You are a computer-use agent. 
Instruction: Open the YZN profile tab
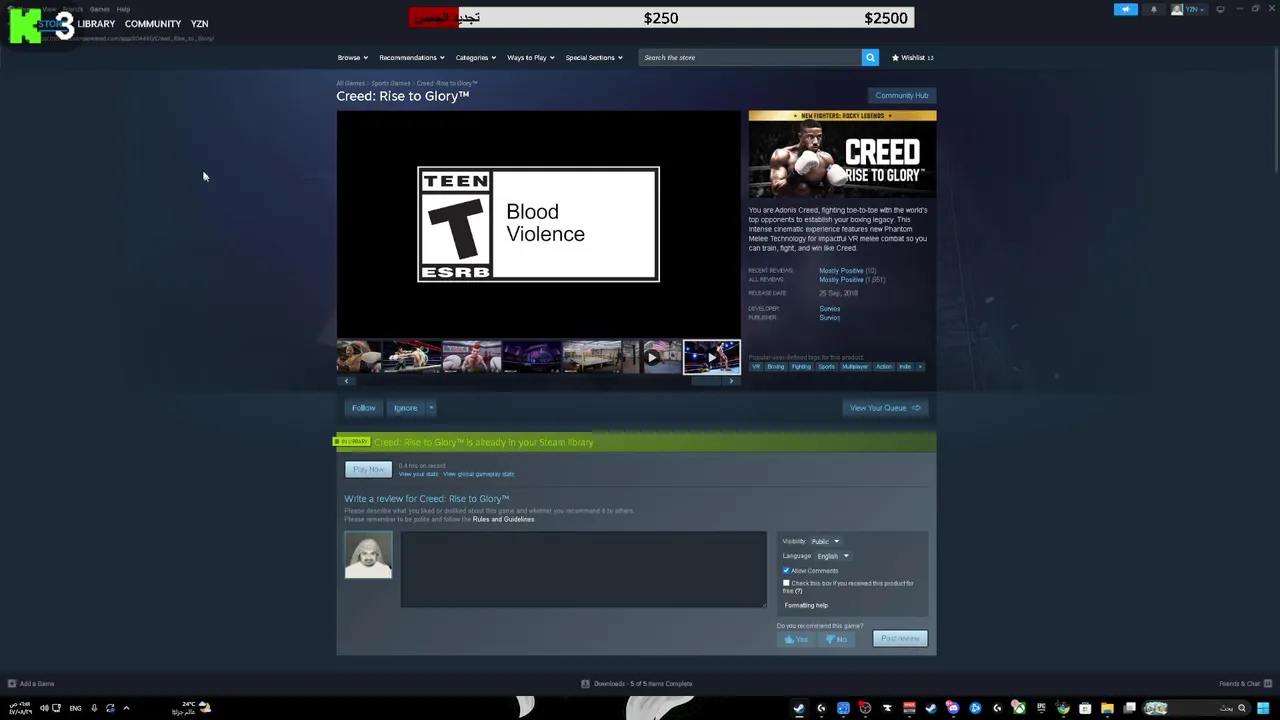point(199,24)
